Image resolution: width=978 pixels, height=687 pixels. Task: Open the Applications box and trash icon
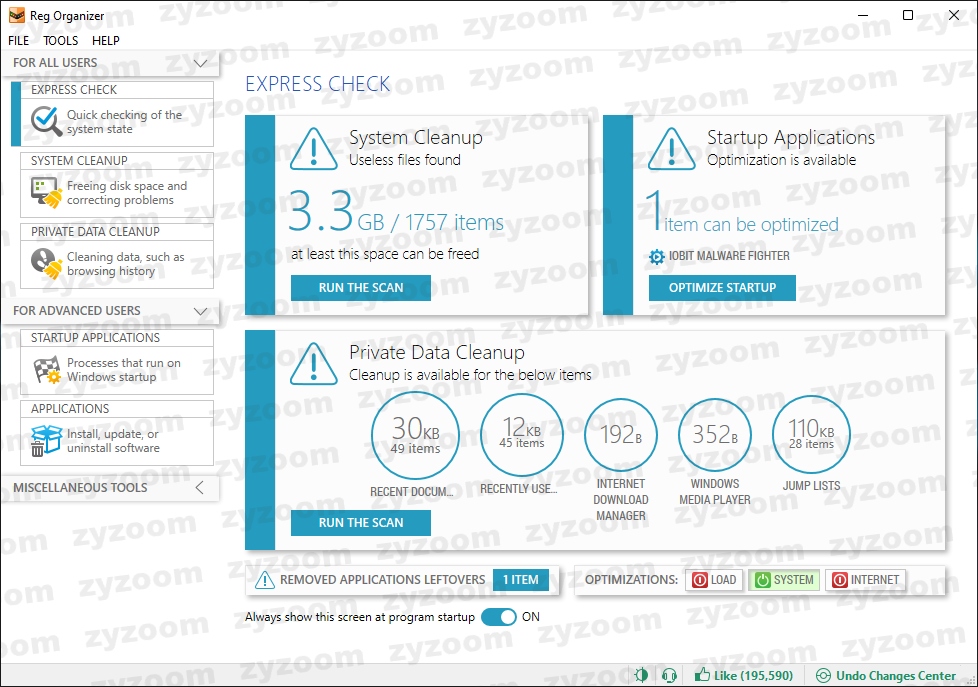[x=46, y=440]
